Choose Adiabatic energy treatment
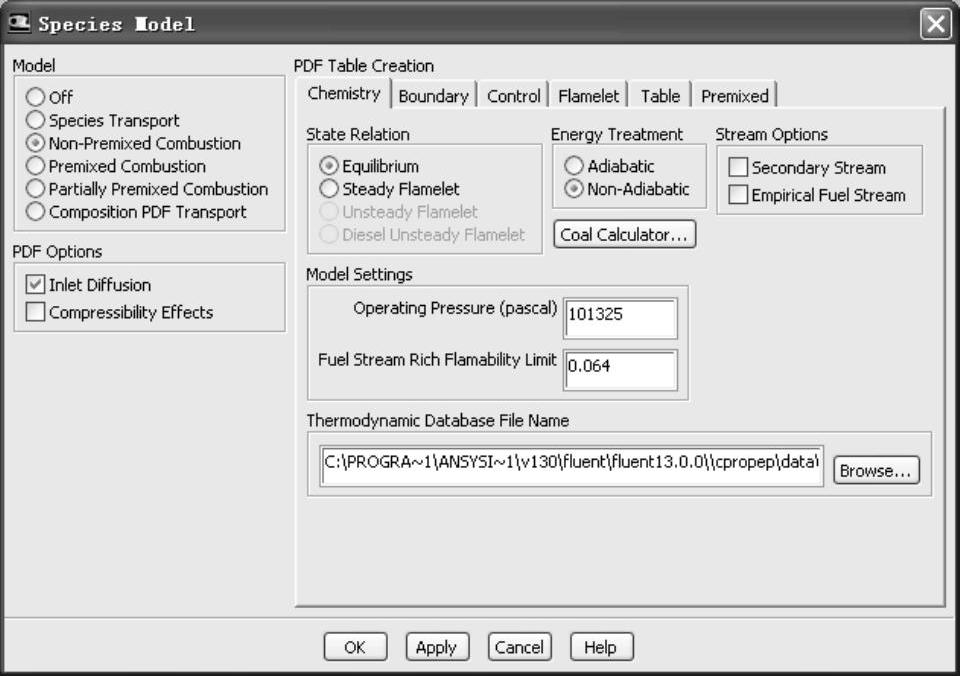960x676 pixels. (x=574, y=165)
